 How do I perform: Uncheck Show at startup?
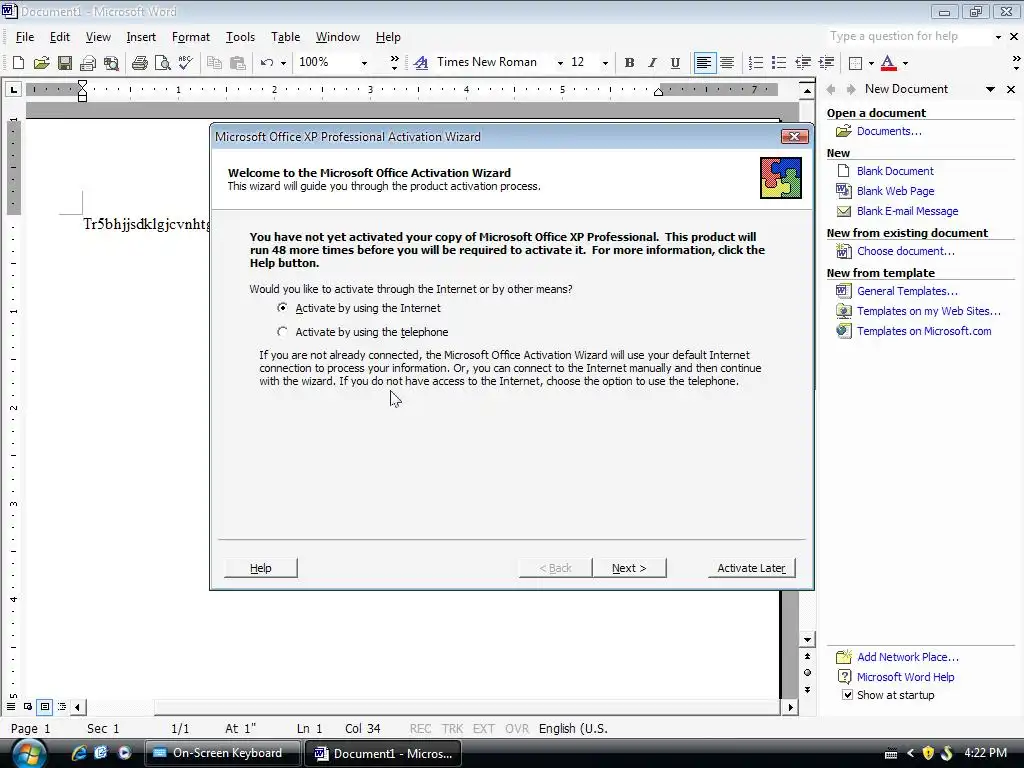[847, 695]
